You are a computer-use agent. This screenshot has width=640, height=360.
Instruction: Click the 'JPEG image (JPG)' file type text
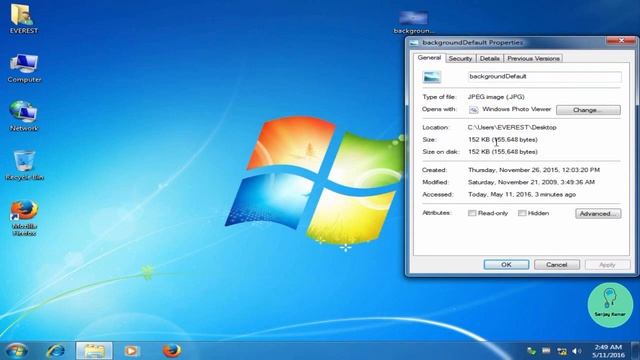pos(496,97)
